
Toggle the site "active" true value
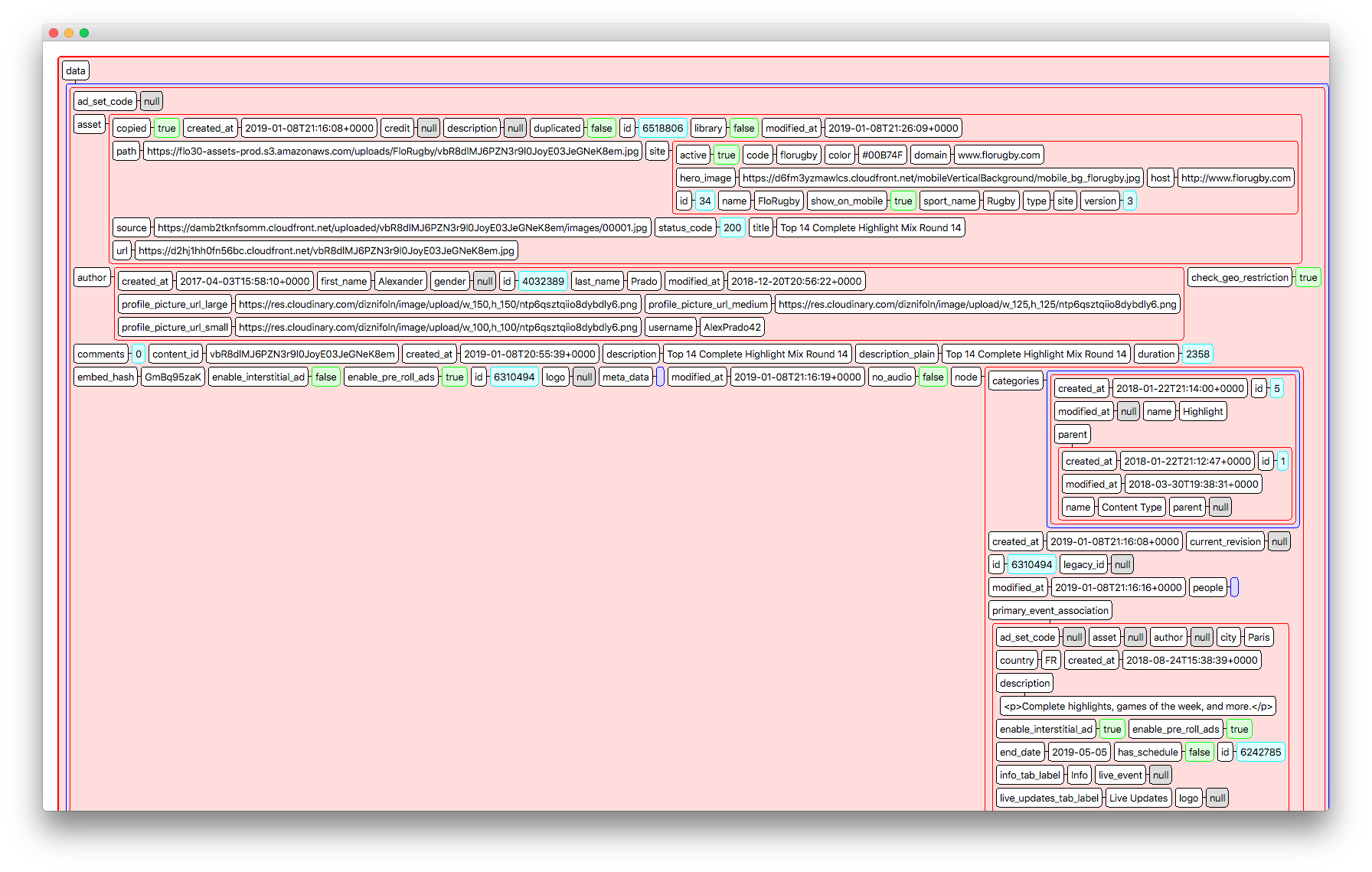click(x=726, y=154)
